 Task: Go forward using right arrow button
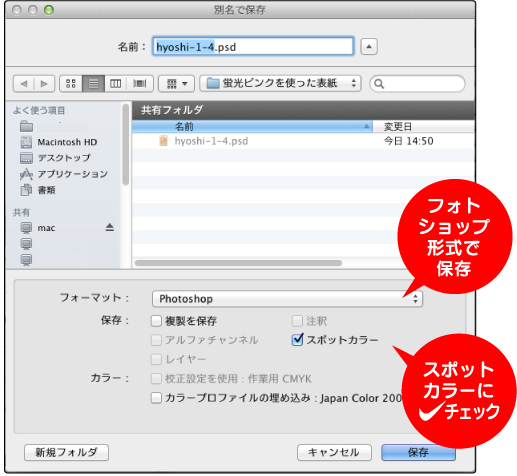coord(44,83)
